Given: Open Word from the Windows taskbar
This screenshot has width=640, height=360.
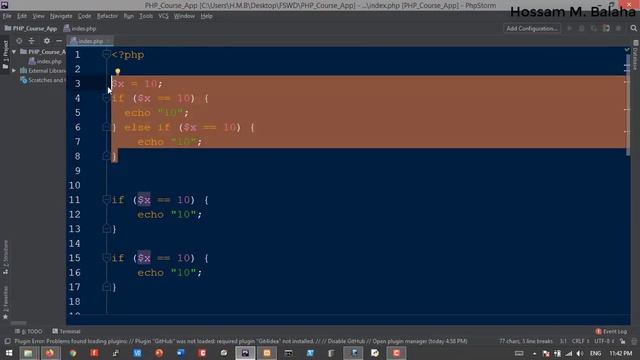Looking at the screenshot, I should point(180,353).
